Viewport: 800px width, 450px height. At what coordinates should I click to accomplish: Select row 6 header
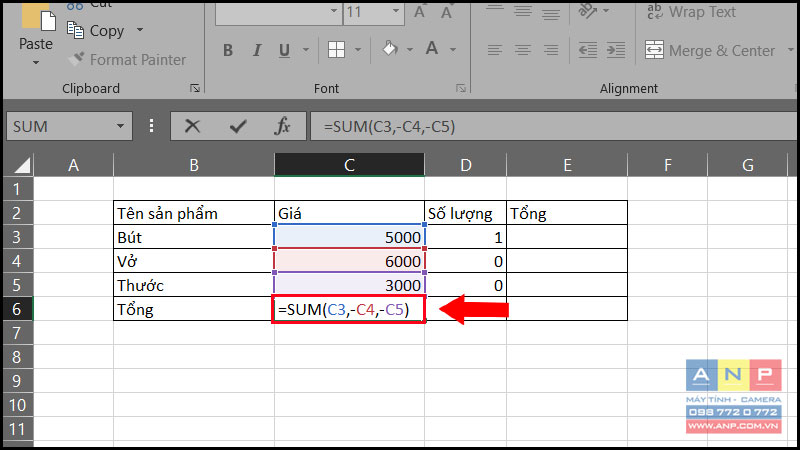(17, 309)
